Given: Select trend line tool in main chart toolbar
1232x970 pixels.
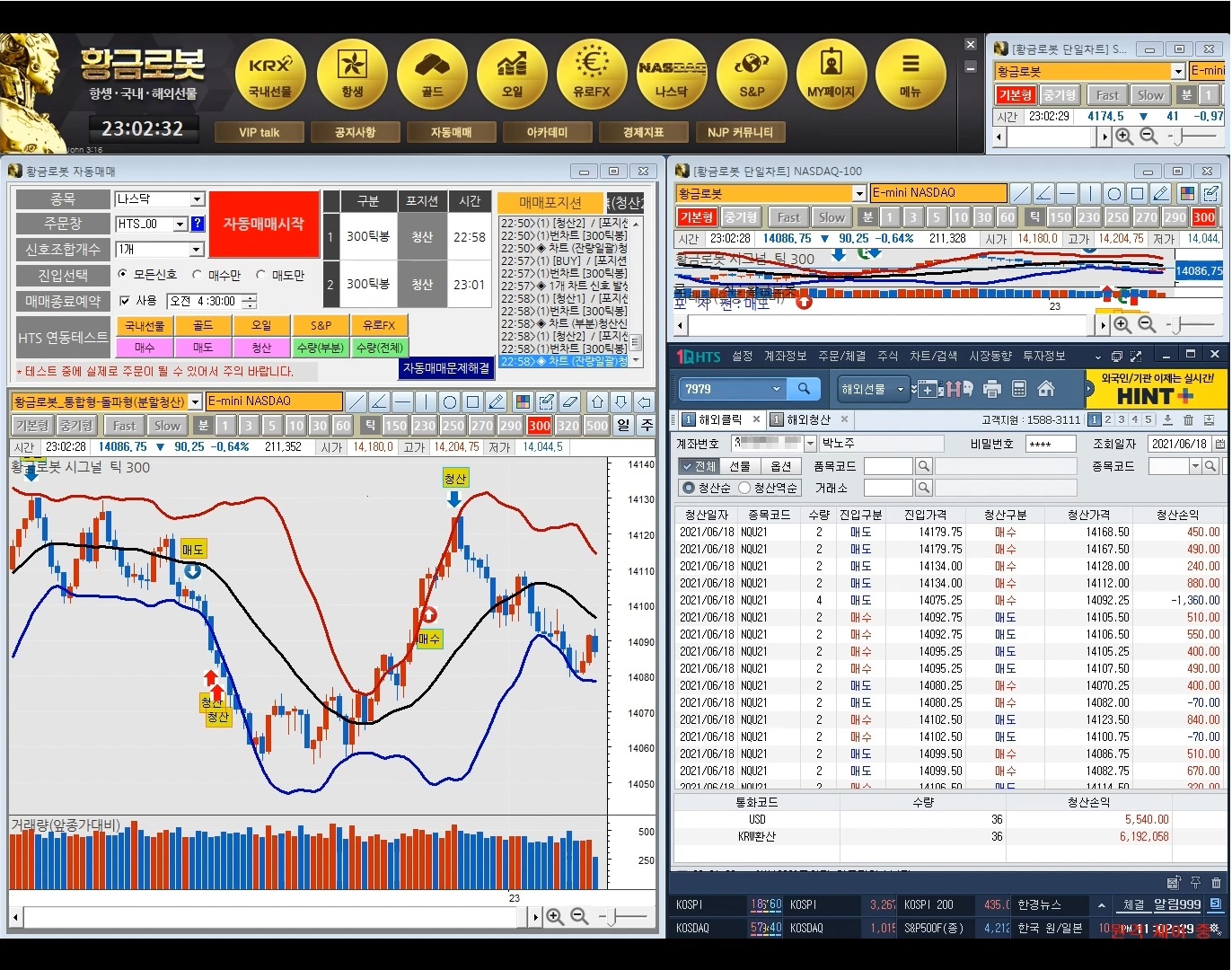Looking at the screenshot, I should [x=356, y=401].
